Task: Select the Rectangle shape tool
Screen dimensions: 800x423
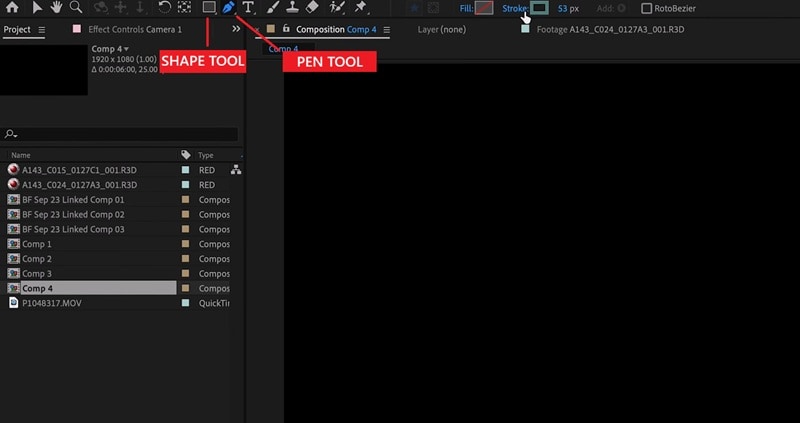Action: [208, 7]
